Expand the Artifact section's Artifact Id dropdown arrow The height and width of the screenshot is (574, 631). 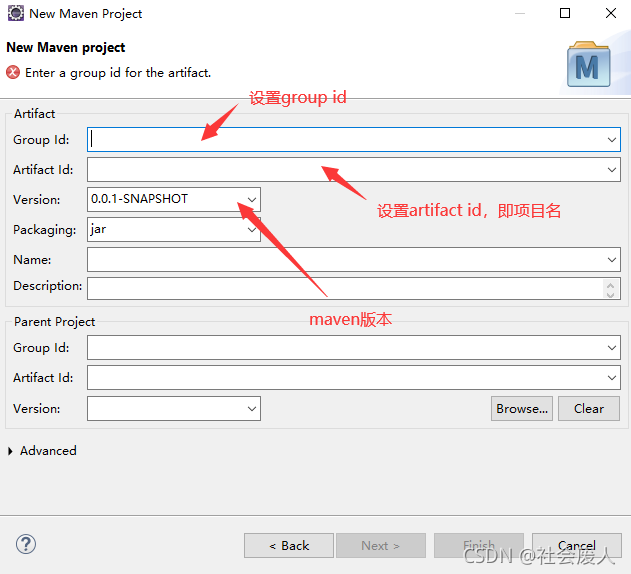pyautogui.click(x=612, y=169)
